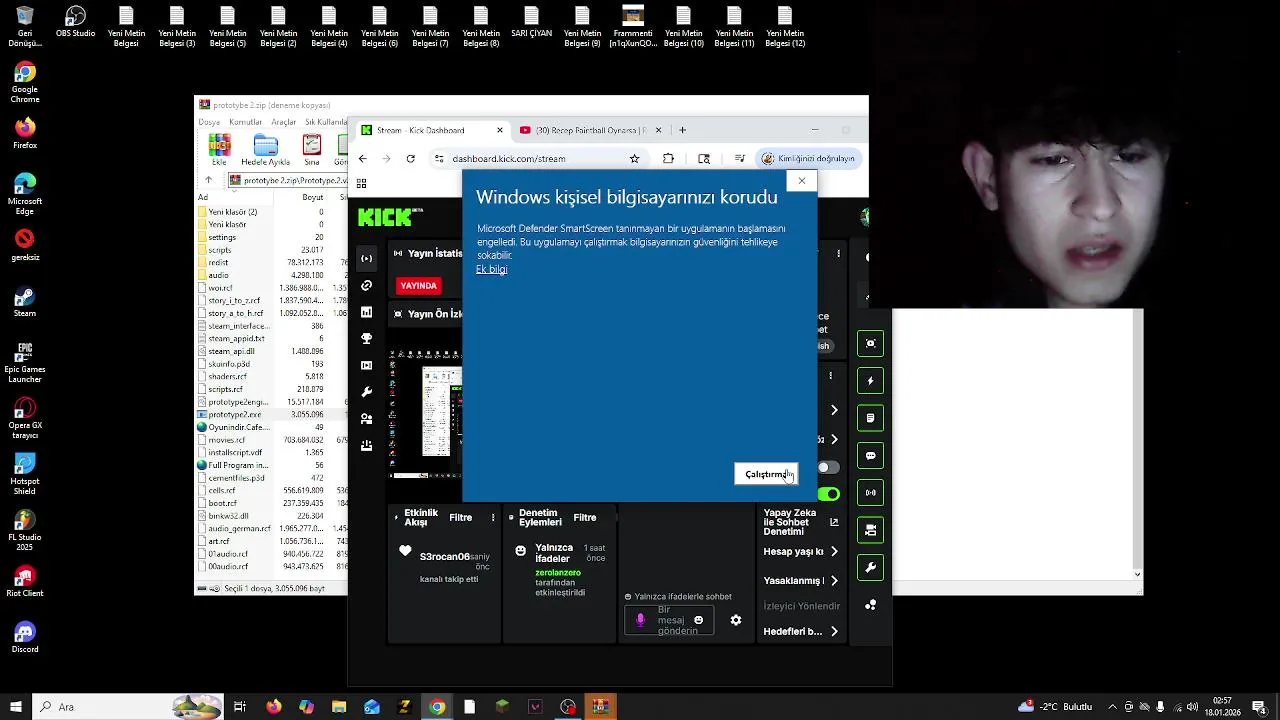Switch to Stream - Kick Dashboard tab
Viewport: 1280px width, 720px height.
click(432, 130)
